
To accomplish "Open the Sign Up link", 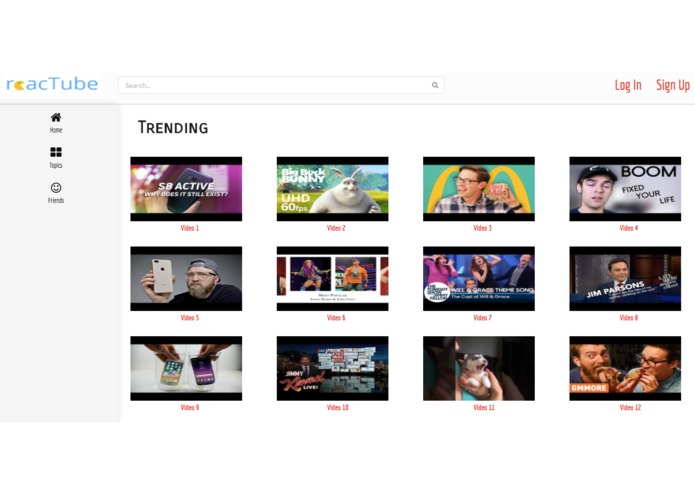I will point(672,85).
